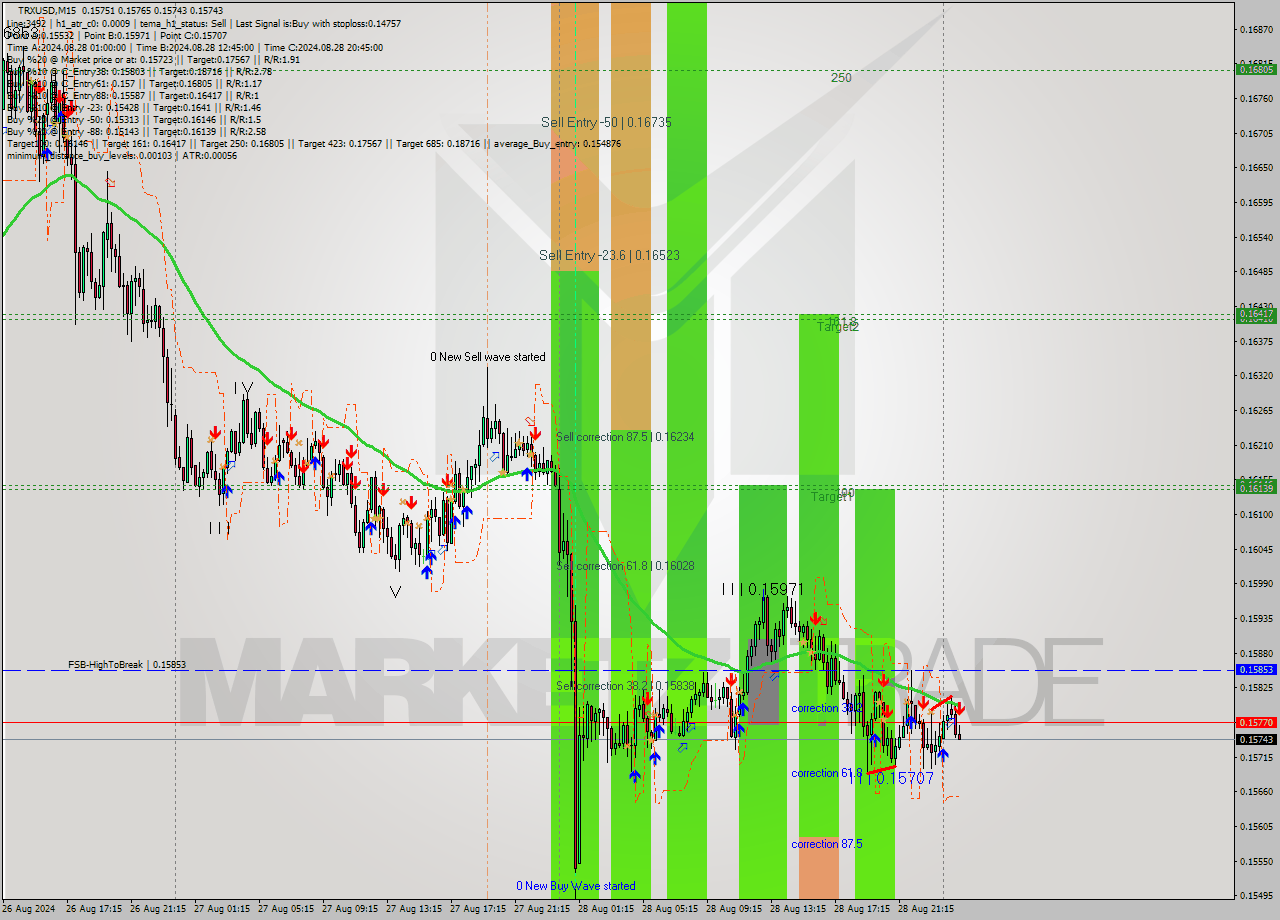Click the red 0.15770 price tag on axis
1280x920 pixels.
(1257, 721)
